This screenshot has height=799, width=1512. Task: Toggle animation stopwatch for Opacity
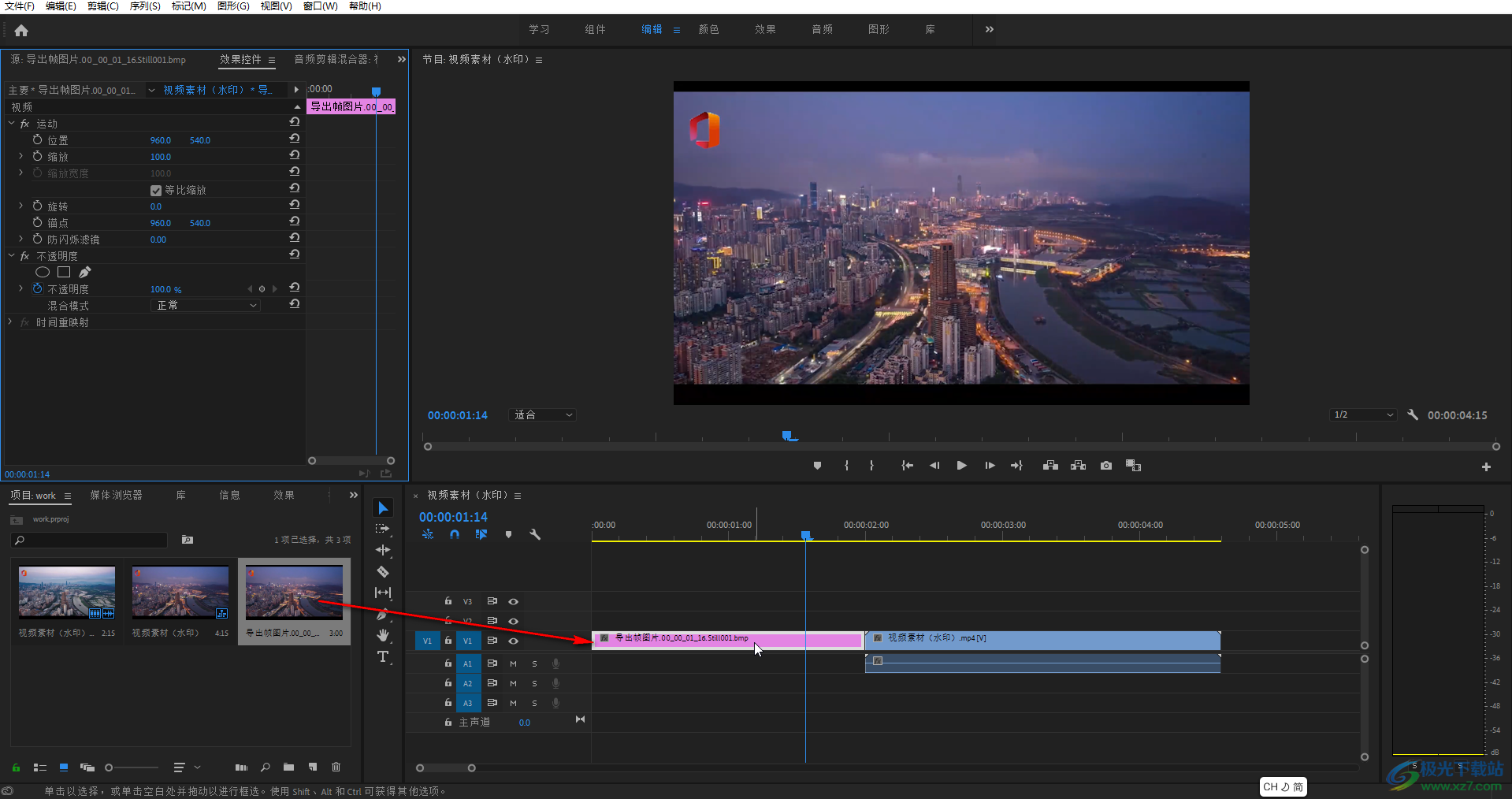[37, 288]
